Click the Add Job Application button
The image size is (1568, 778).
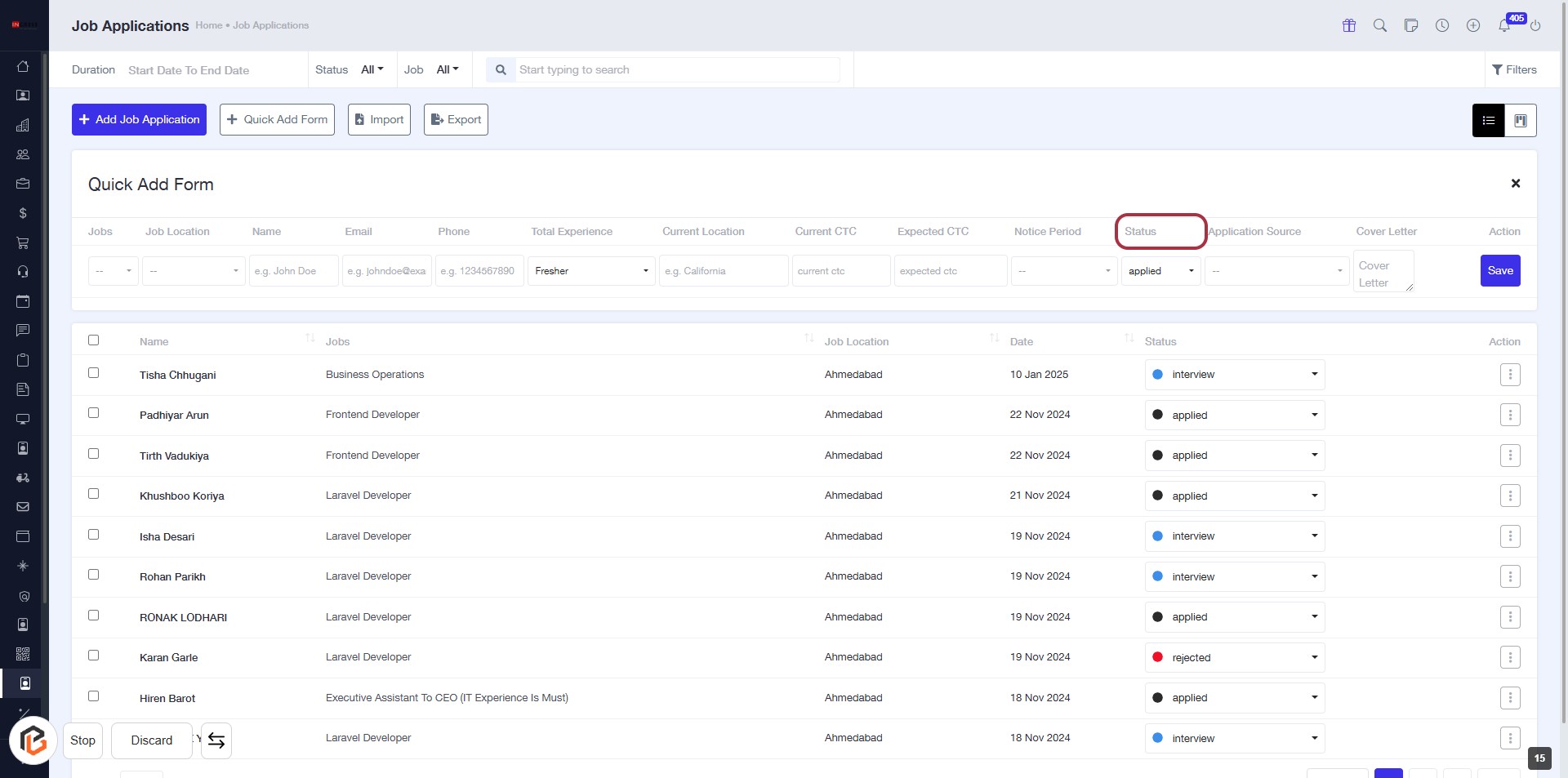139,119
